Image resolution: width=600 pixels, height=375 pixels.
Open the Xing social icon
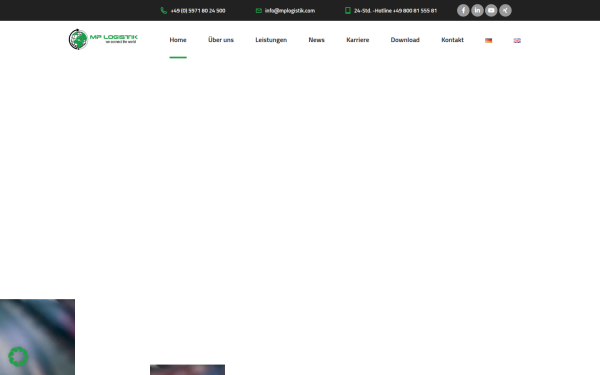pos(505,10)
